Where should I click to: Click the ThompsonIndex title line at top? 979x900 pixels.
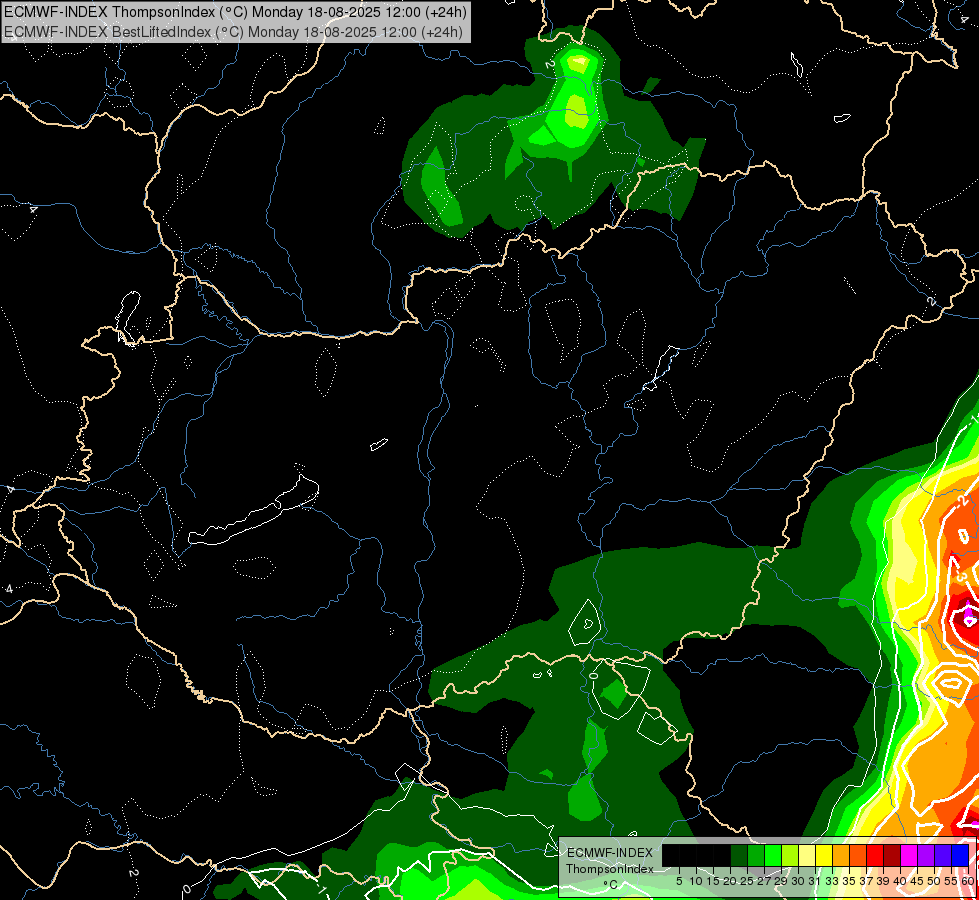point(235,11)
